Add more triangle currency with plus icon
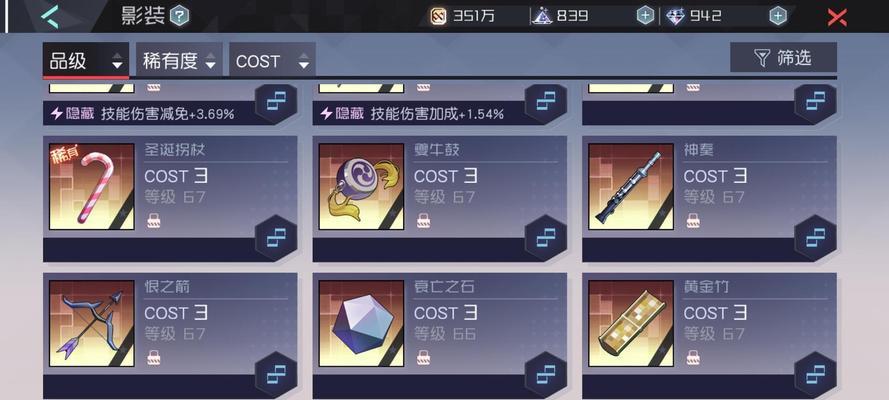Screen dimensions: 889x400 click(645, 16)
